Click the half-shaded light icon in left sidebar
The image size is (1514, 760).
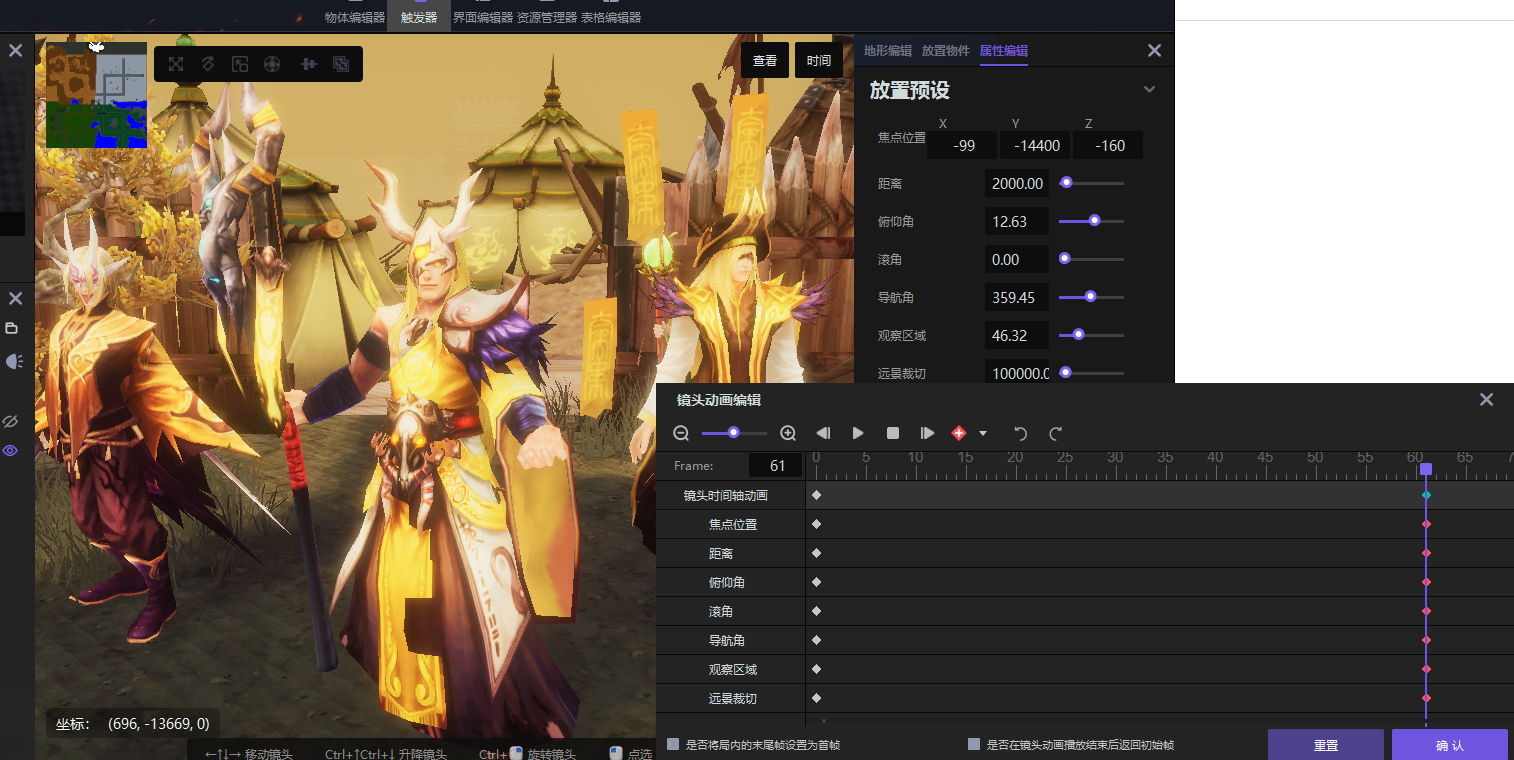13,361
